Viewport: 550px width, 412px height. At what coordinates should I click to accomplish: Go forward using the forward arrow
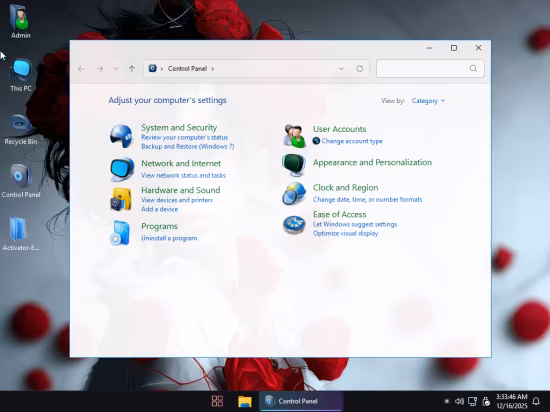(100, 69)
